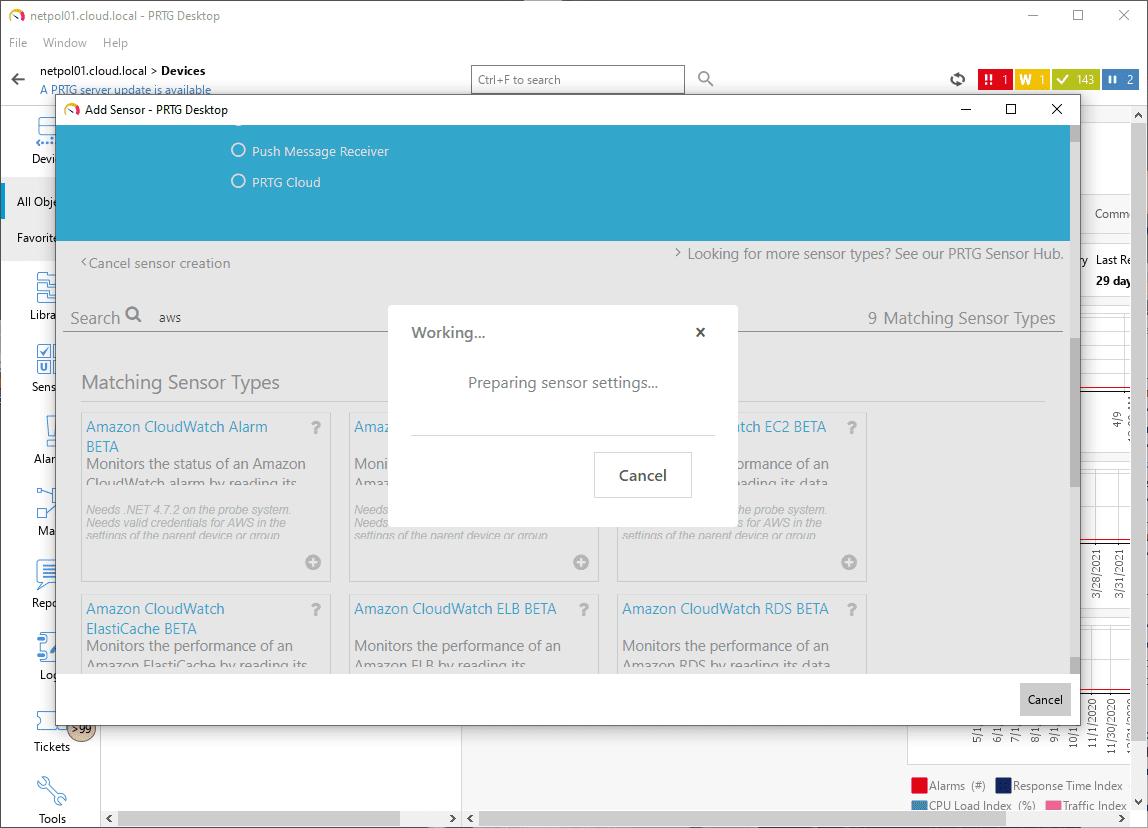The height and width of the screenshot is (828, 1148).
Task: Open the Tickets sidebar section
Action: tap(51, 733)
